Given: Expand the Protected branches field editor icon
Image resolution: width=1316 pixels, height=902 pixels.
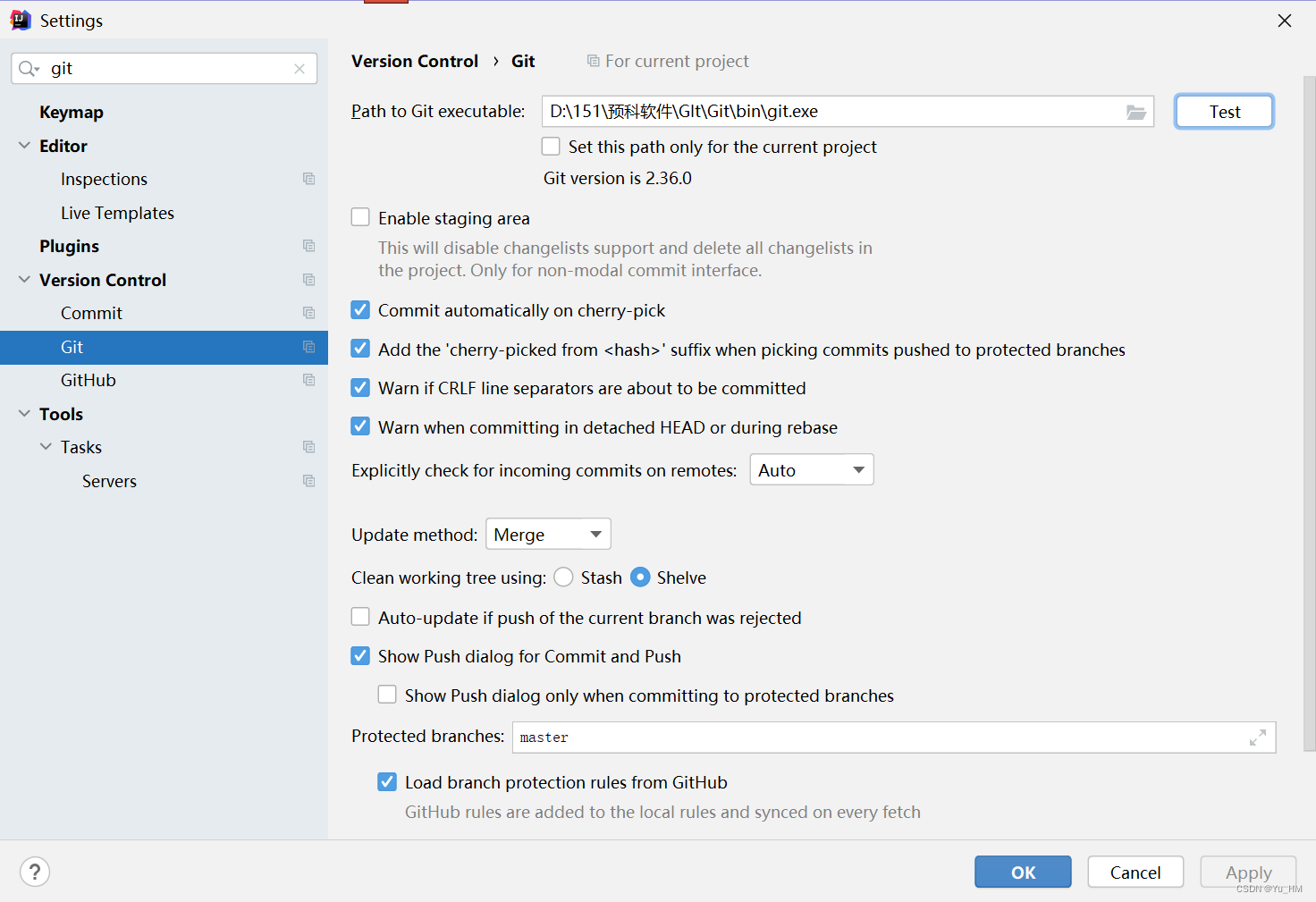Looking at the screenshot, I should pos(1257,738).
